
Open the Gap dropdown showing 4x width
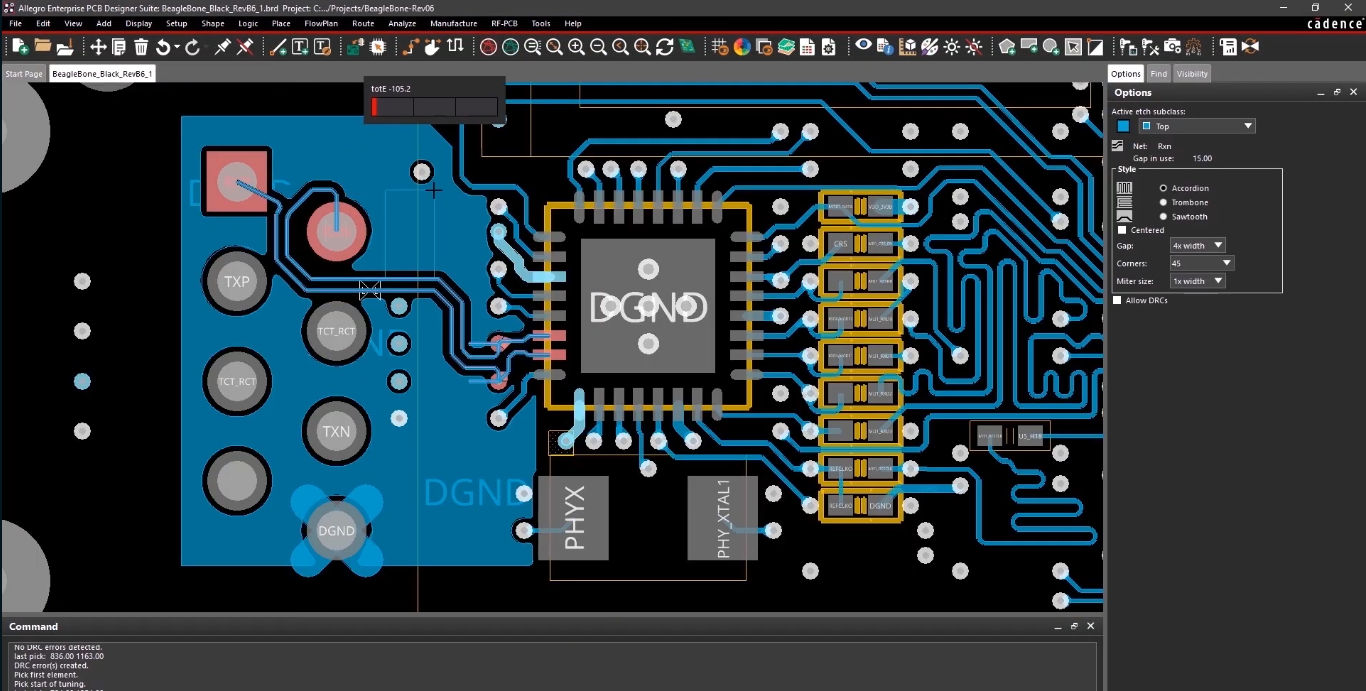click(1197, 245)
